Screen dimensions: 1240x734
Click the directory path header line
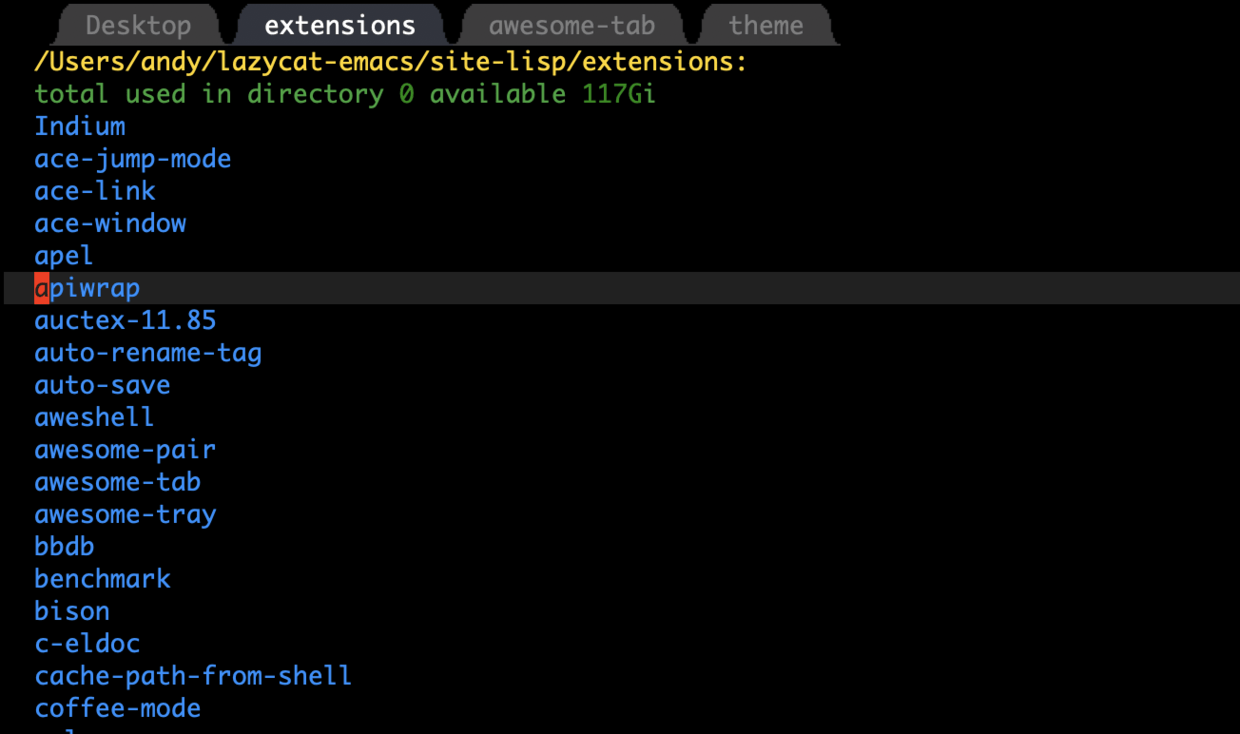tap(390, 62)
